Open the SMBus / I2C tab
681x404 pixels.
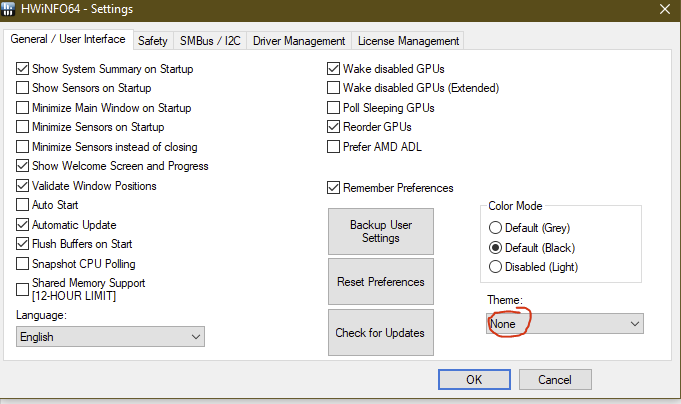[210, 41]
